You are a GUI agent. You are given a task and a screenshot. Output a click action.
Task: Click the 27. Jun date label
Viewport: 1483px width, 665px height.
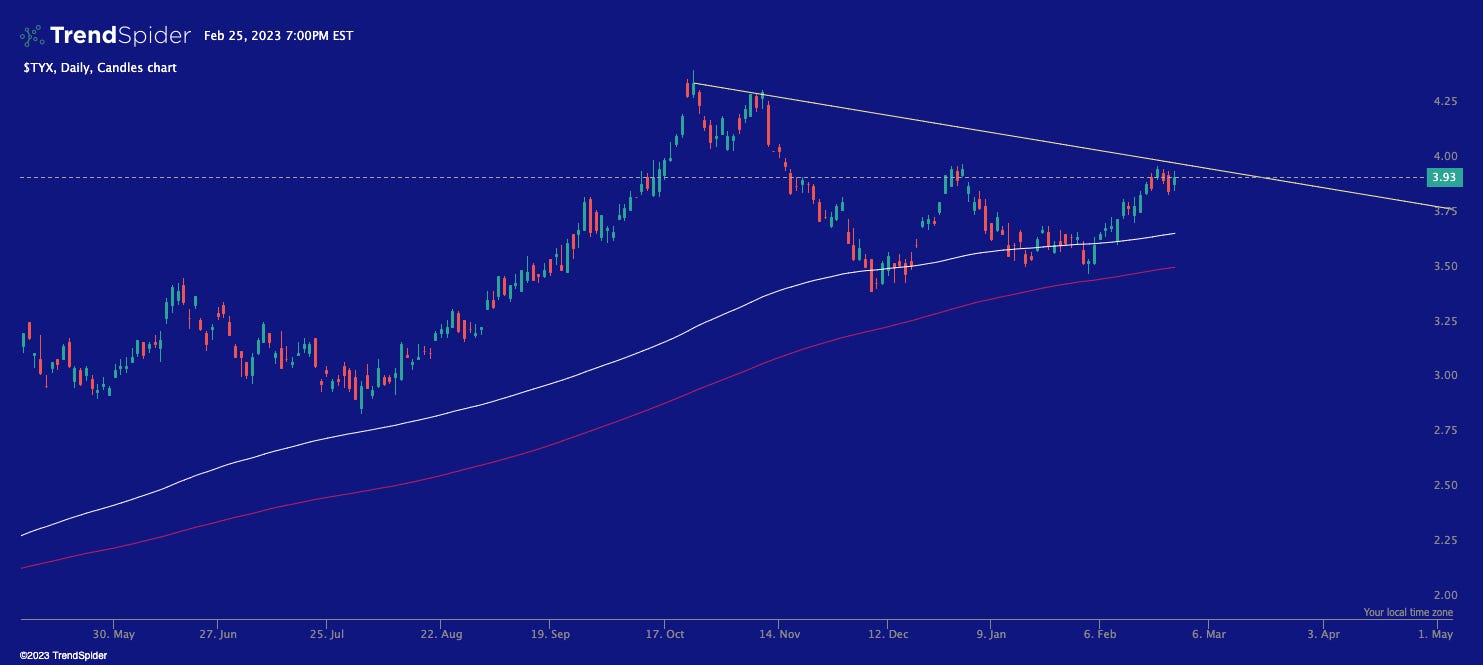click(218, 634)
